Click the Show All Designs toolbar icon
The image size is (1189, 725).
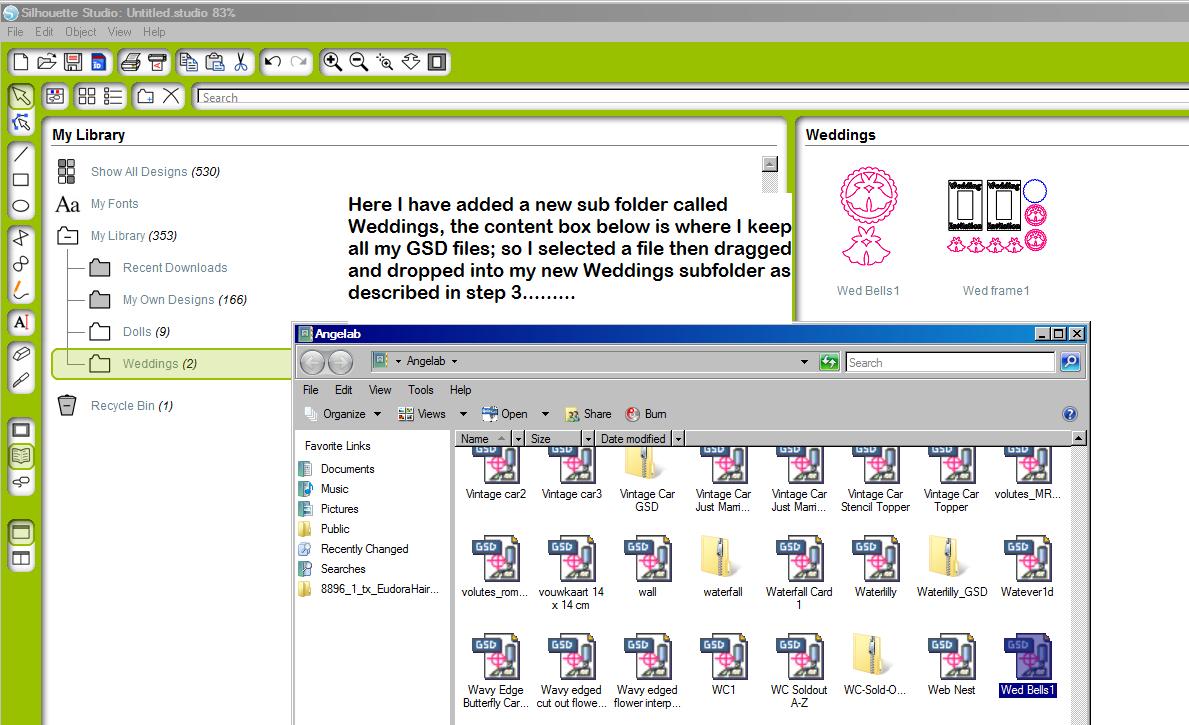55,96
